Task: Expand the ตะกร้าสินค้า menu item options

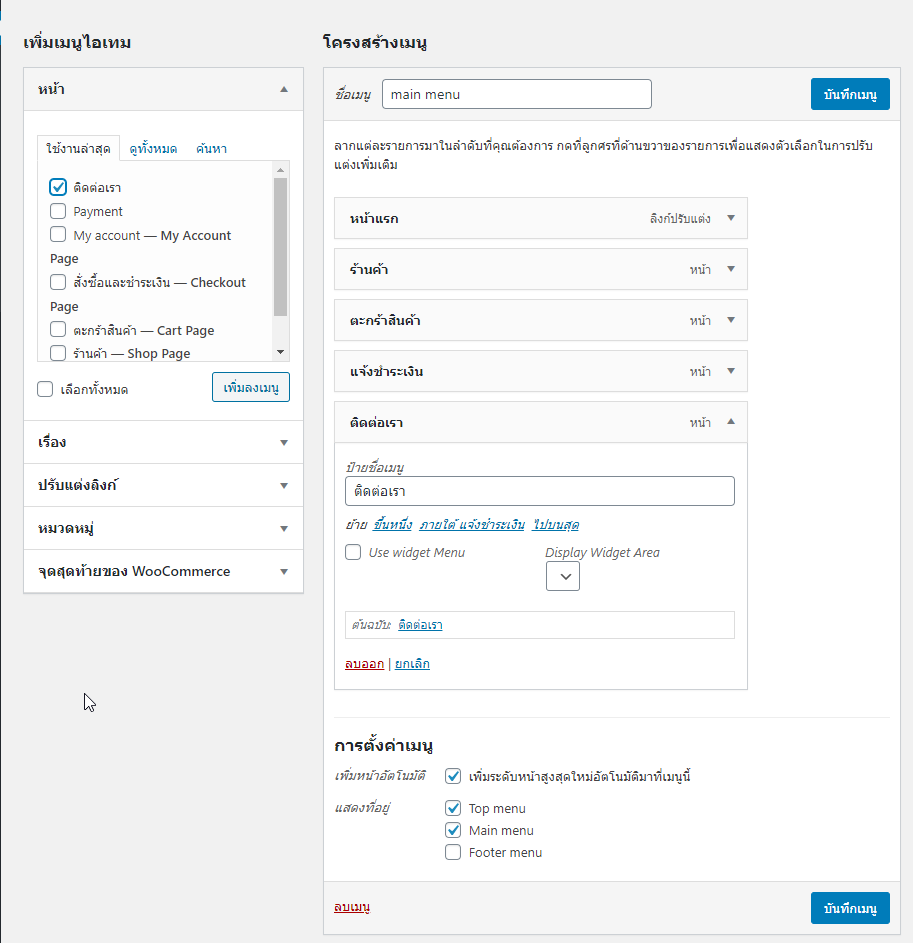Action: coord(731,321)
